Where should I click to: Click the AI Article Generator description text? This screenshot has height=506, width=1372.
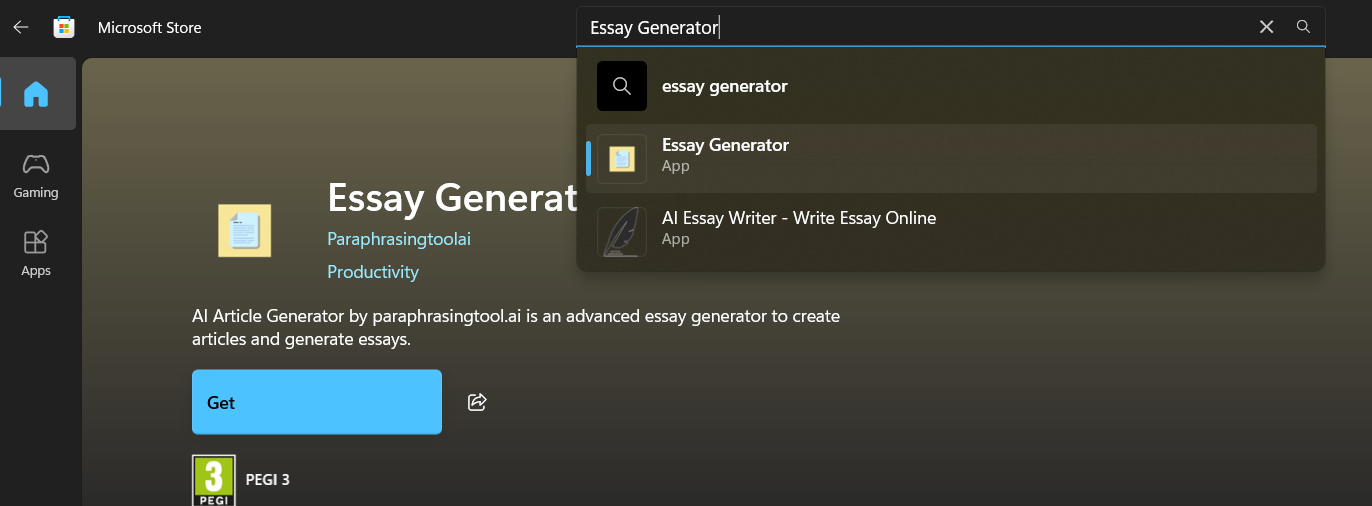[515, 328]
